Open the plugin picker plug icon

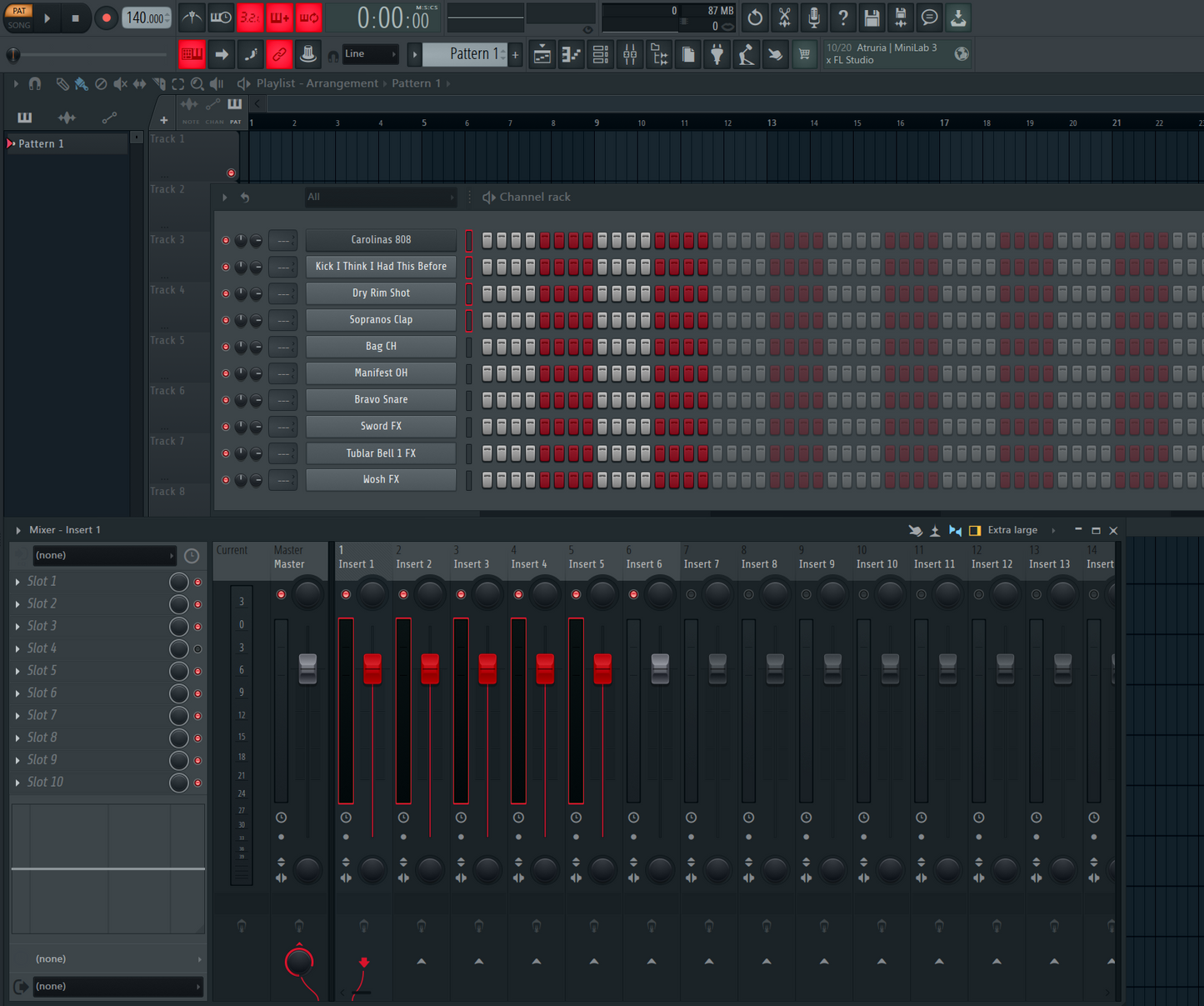(x=717, y=54)
